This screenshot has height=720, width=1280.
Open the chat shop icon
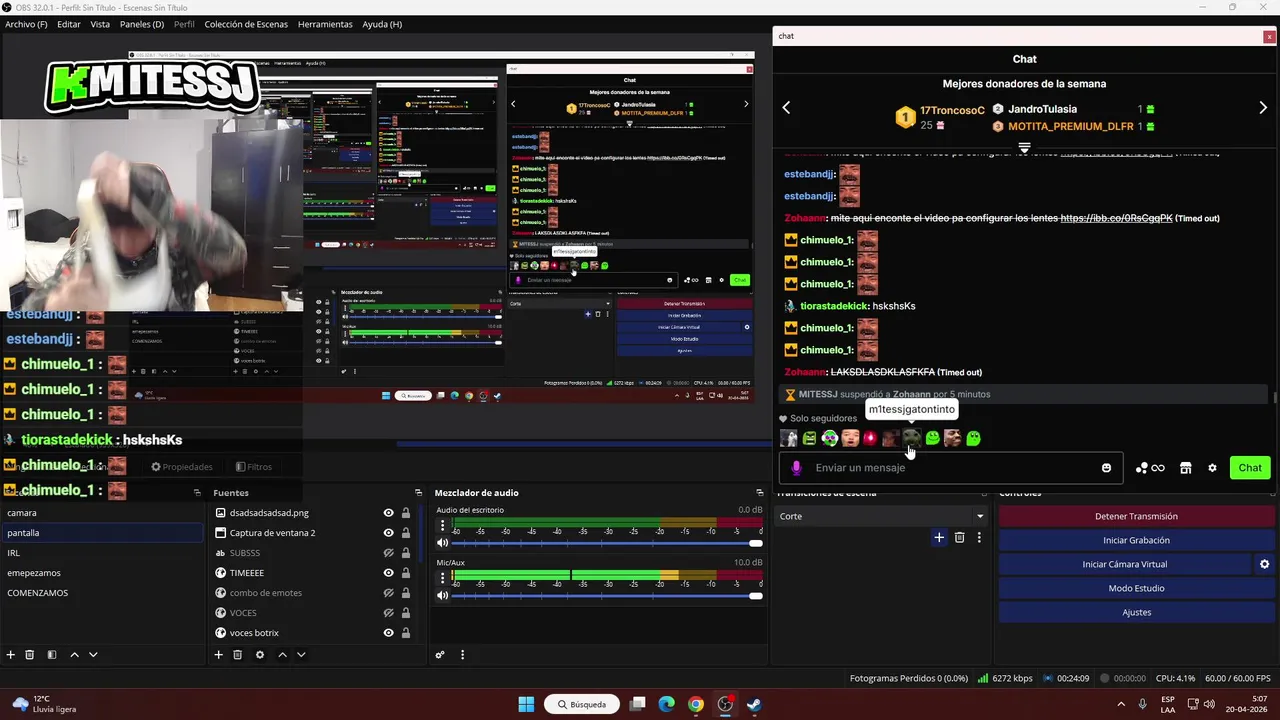click(1186, 468)
